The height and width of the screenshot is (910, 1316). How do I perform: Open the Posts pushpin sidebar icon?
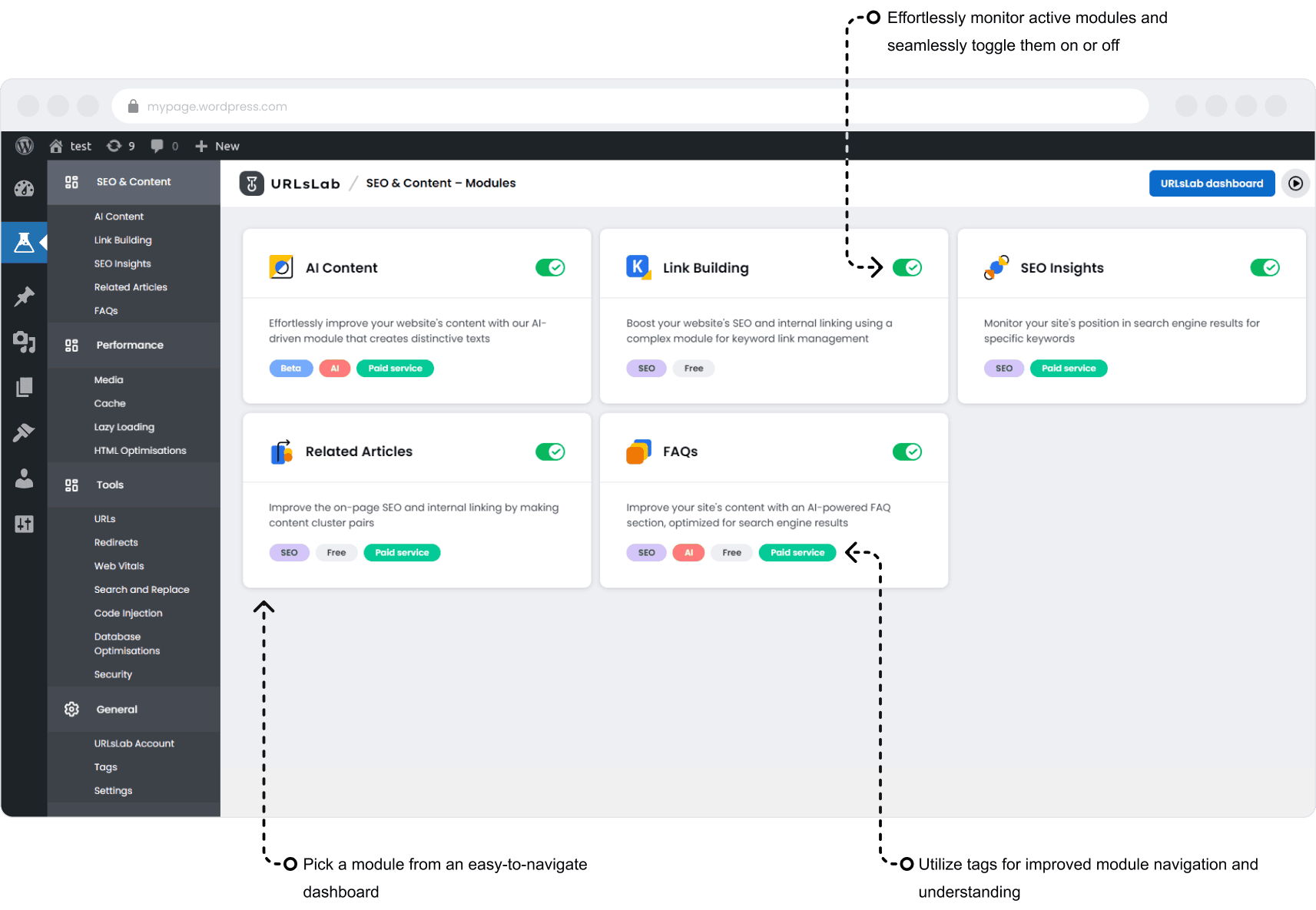click(x=25, y=296)
